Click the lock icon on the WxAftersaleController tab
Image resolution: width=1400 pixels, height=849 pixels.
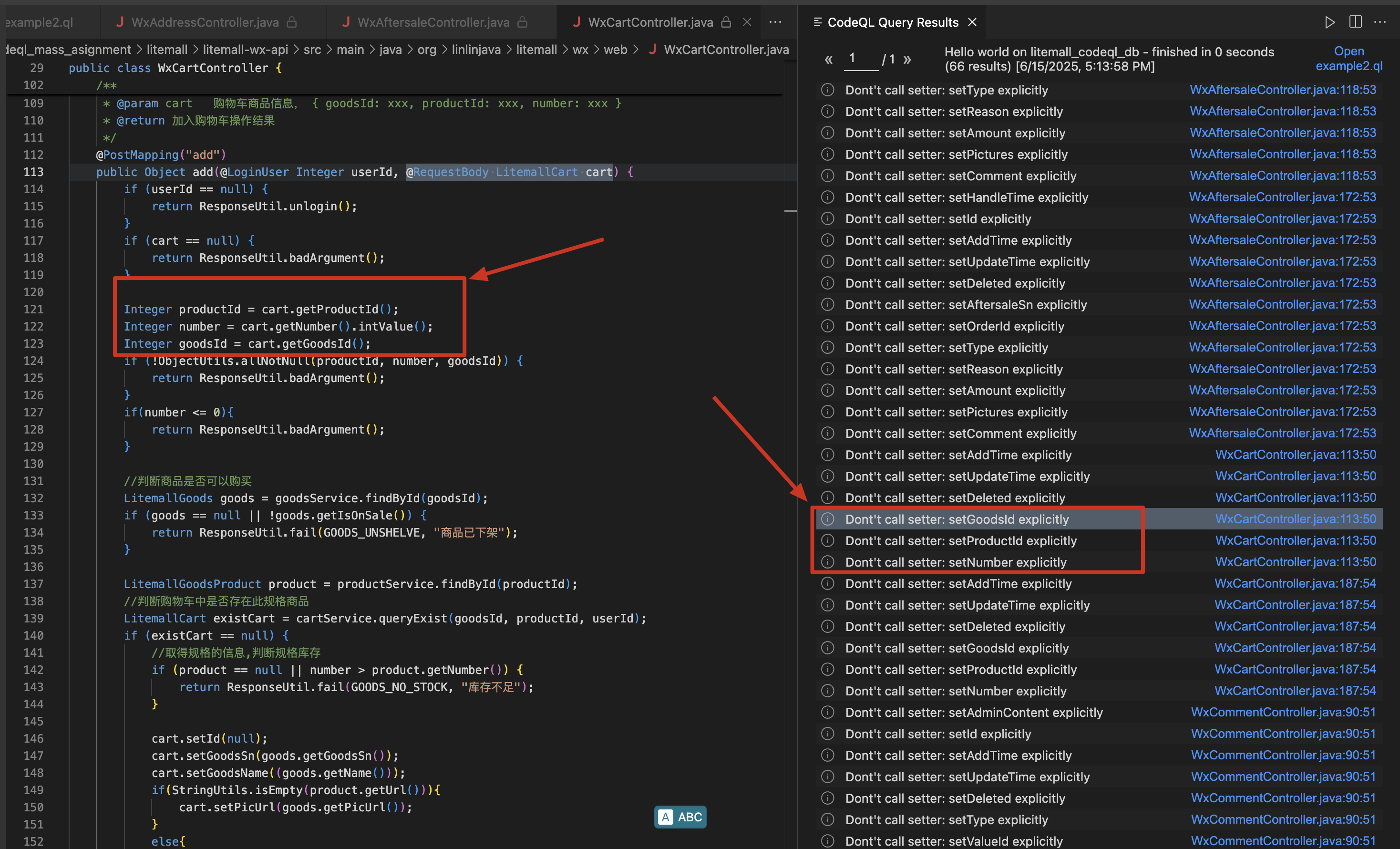(x=523, y=22)
